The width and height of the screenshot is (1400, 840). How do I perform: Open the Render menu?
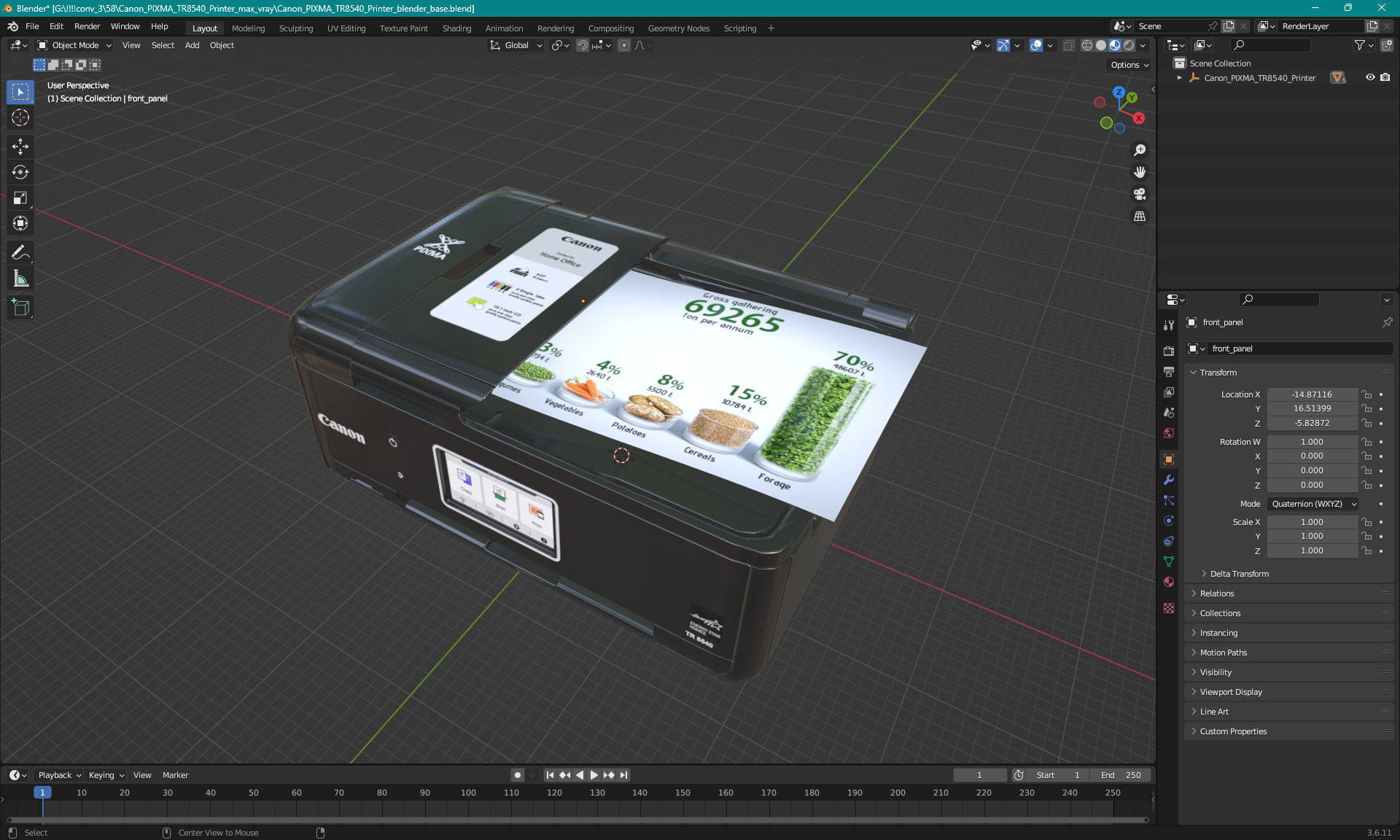click(x=87, y=26)
